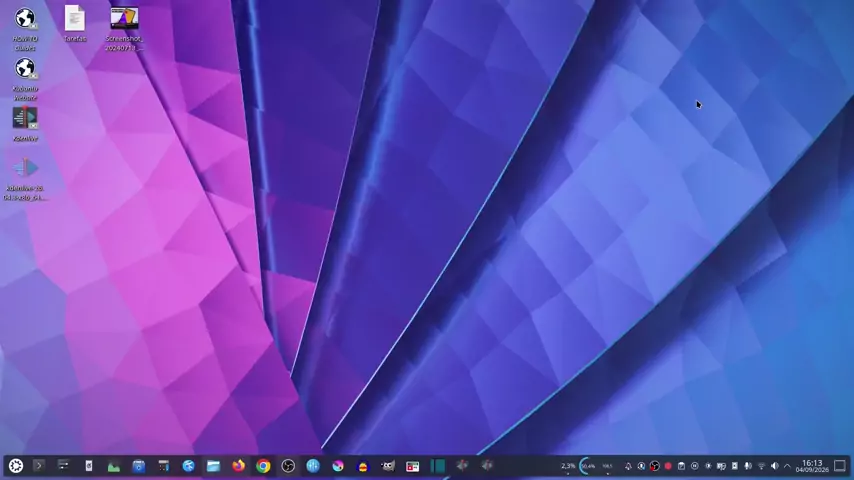Open the Dolphin file manager icon

point(214,466)
